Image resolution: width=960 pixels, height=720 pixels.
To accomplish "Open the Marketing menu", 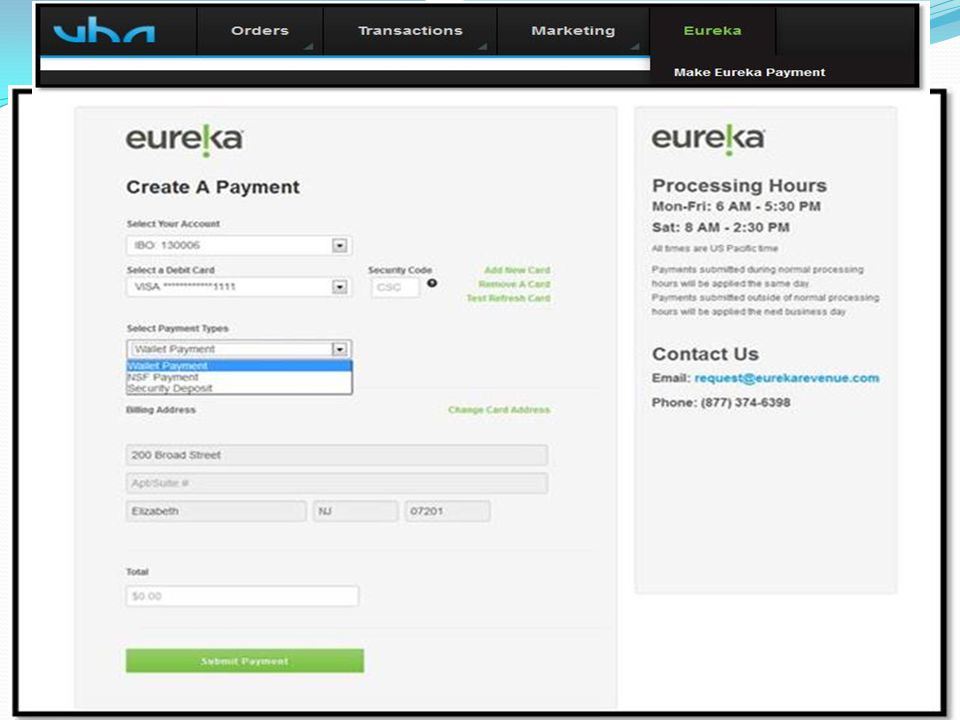I will tap(573, 31).
